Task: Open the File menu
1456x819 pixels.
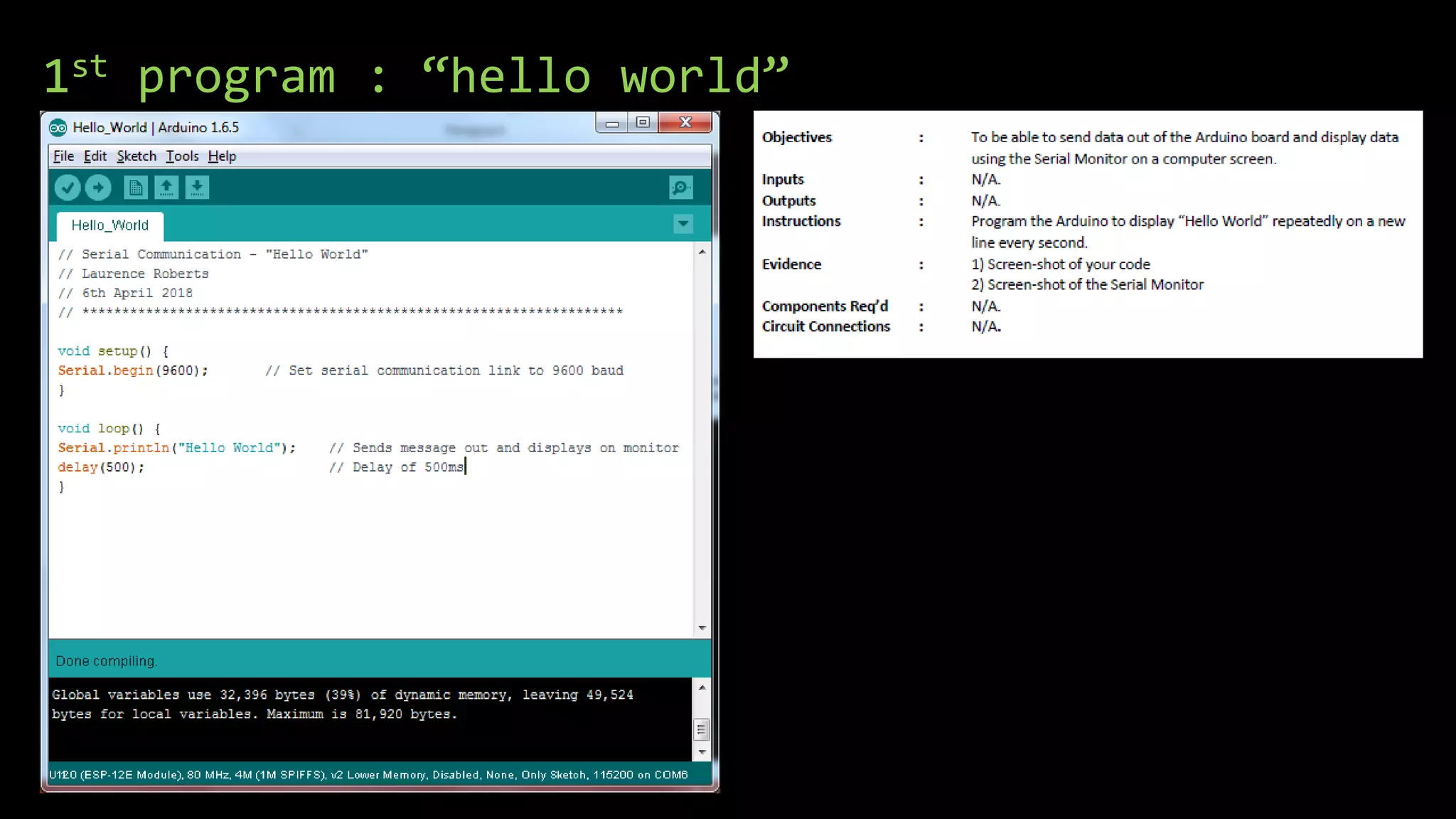Action: point(63,156)
